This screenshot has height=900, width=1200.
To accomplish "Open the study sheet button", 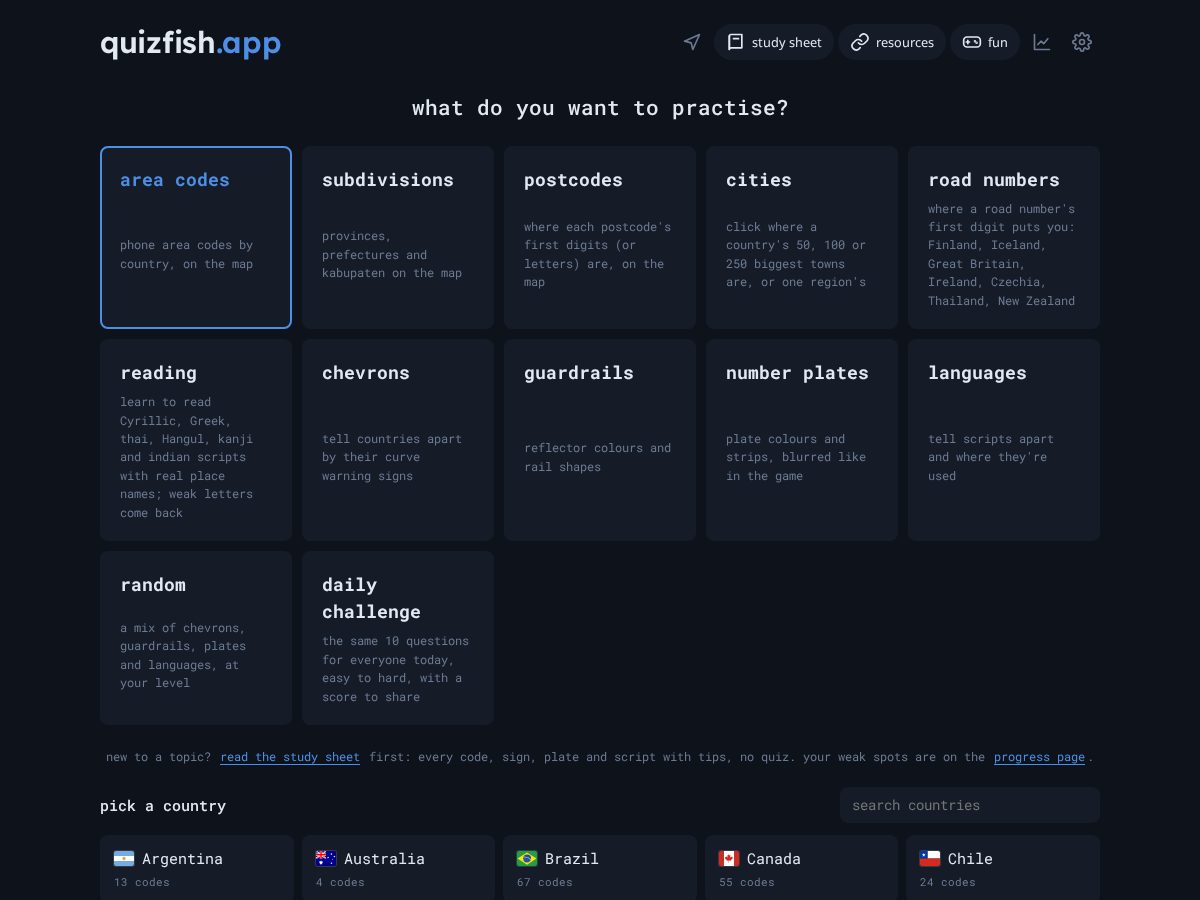I will coord(774,42).
